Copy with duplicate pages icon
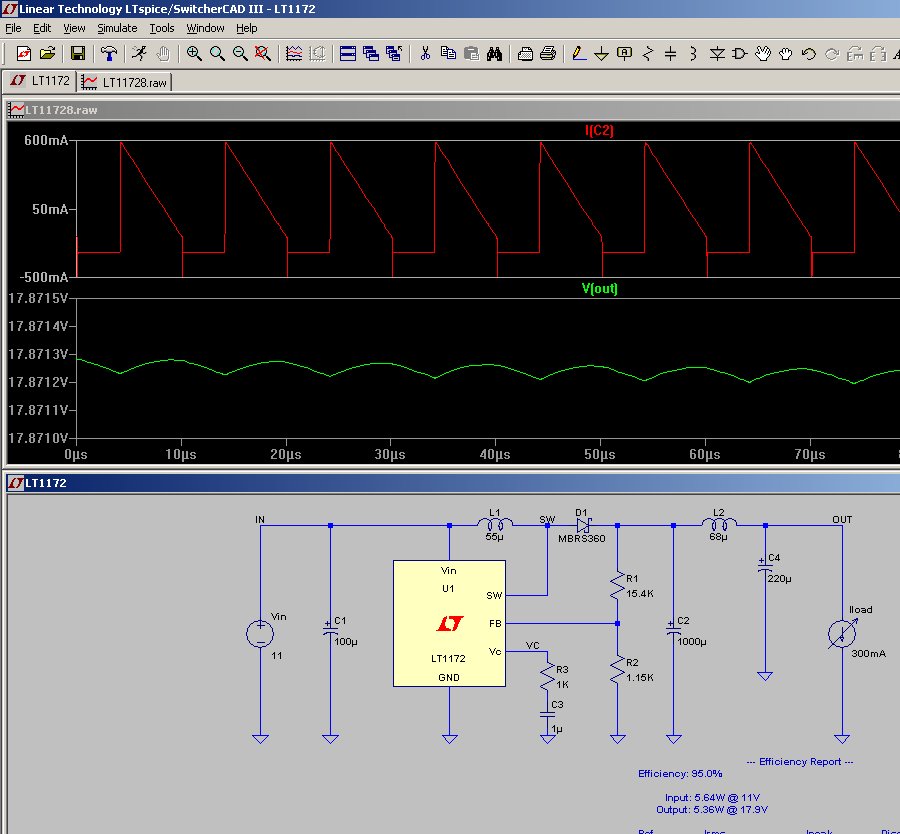Viewport: 900px width, 834px height. (x=448, y=53)
